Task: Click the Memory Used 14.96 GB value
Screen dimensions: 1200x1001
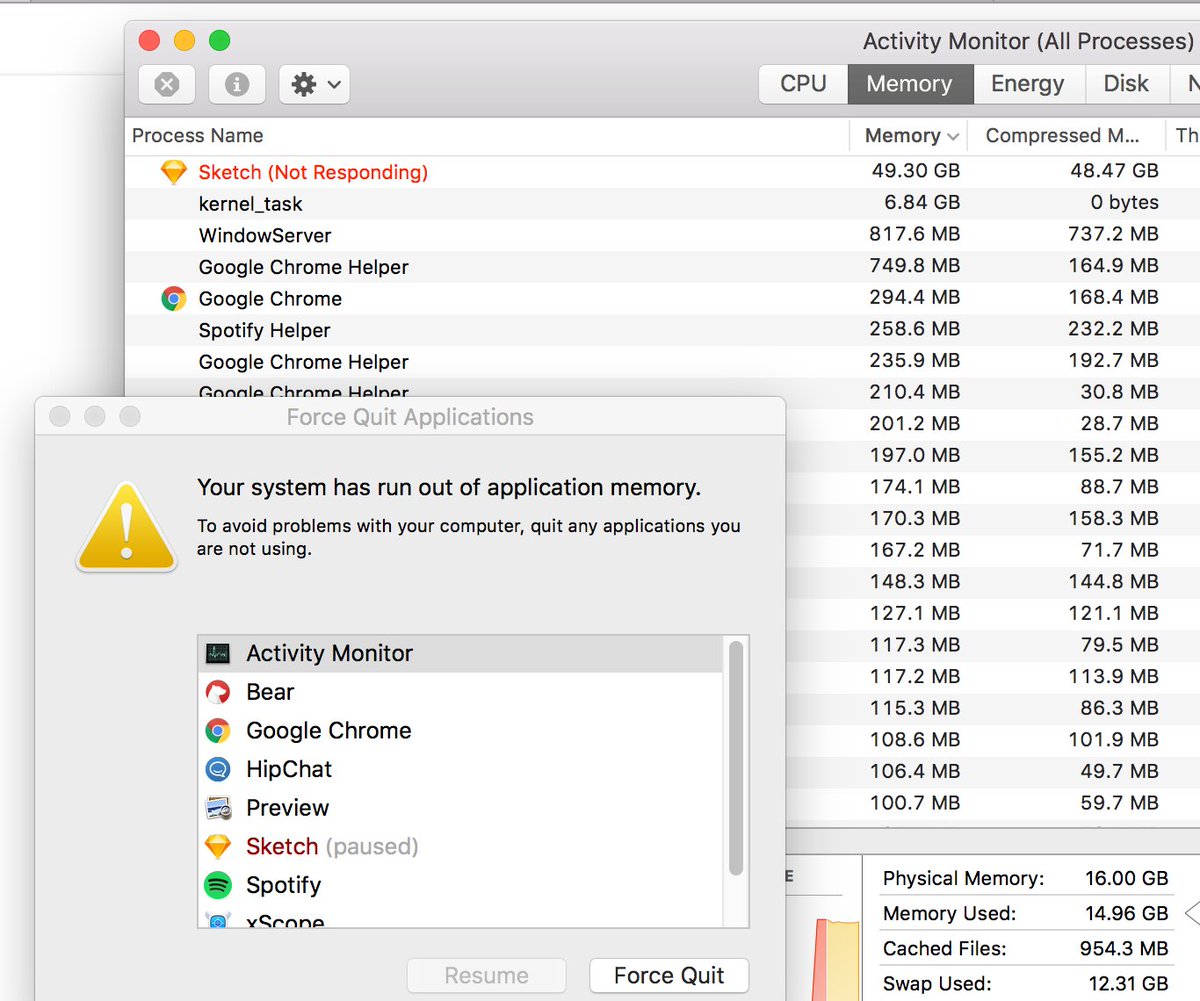Action: click(1126, 913)
